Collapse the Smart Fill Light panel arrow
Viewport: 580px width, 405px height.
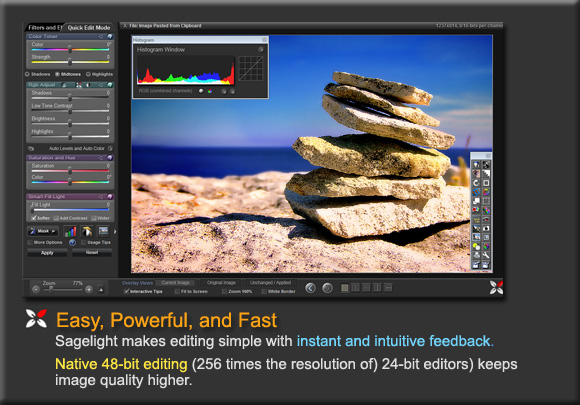click(x=101, y=196)
